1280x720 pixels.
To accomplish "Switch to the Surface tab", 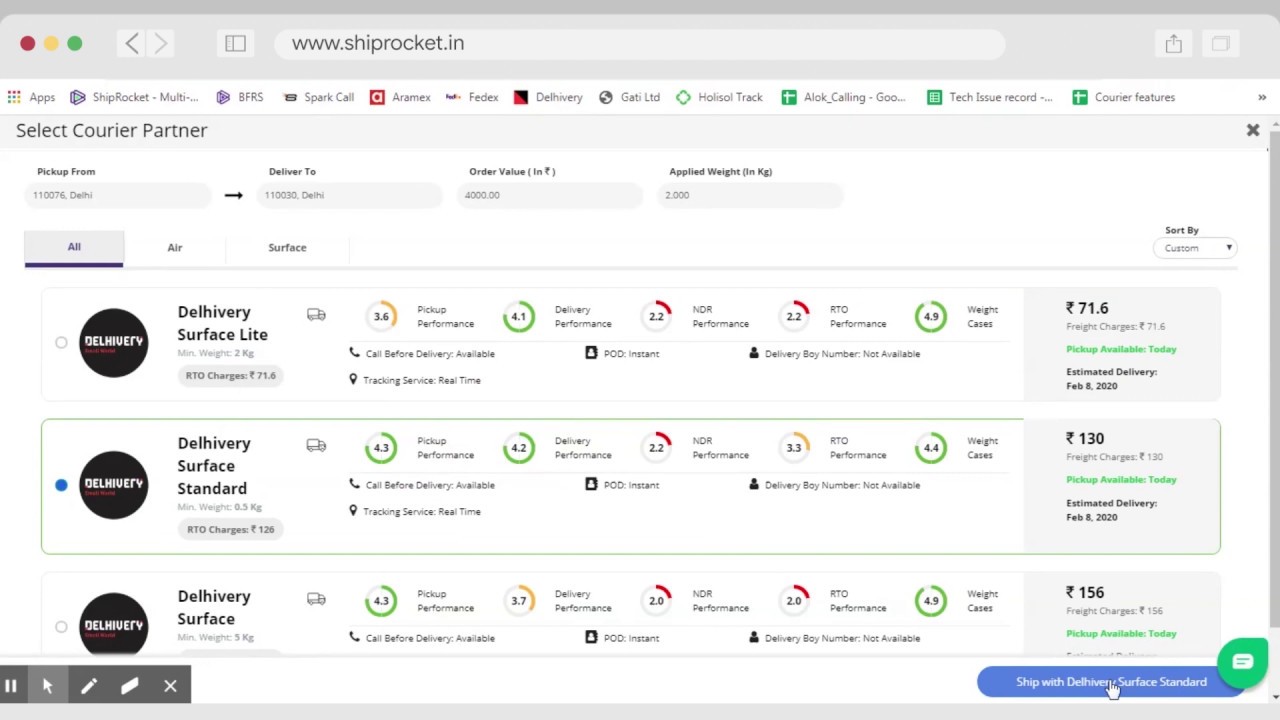I will pos(287,248).
